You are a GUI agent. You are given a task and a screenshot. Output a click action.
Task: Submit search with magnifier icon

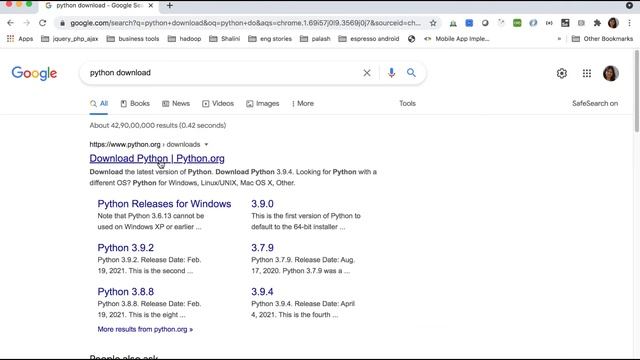(x=411, y=73)
